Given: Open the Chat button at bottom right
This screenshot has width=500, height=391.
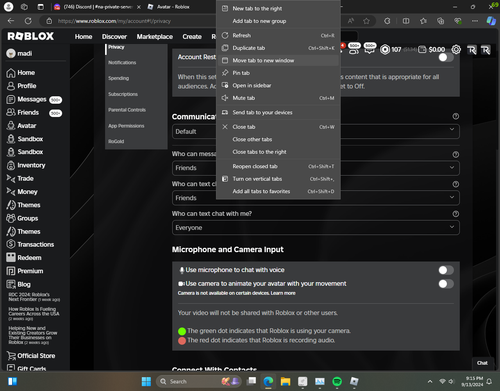Looking at the screenshot, I should (482, 363).
